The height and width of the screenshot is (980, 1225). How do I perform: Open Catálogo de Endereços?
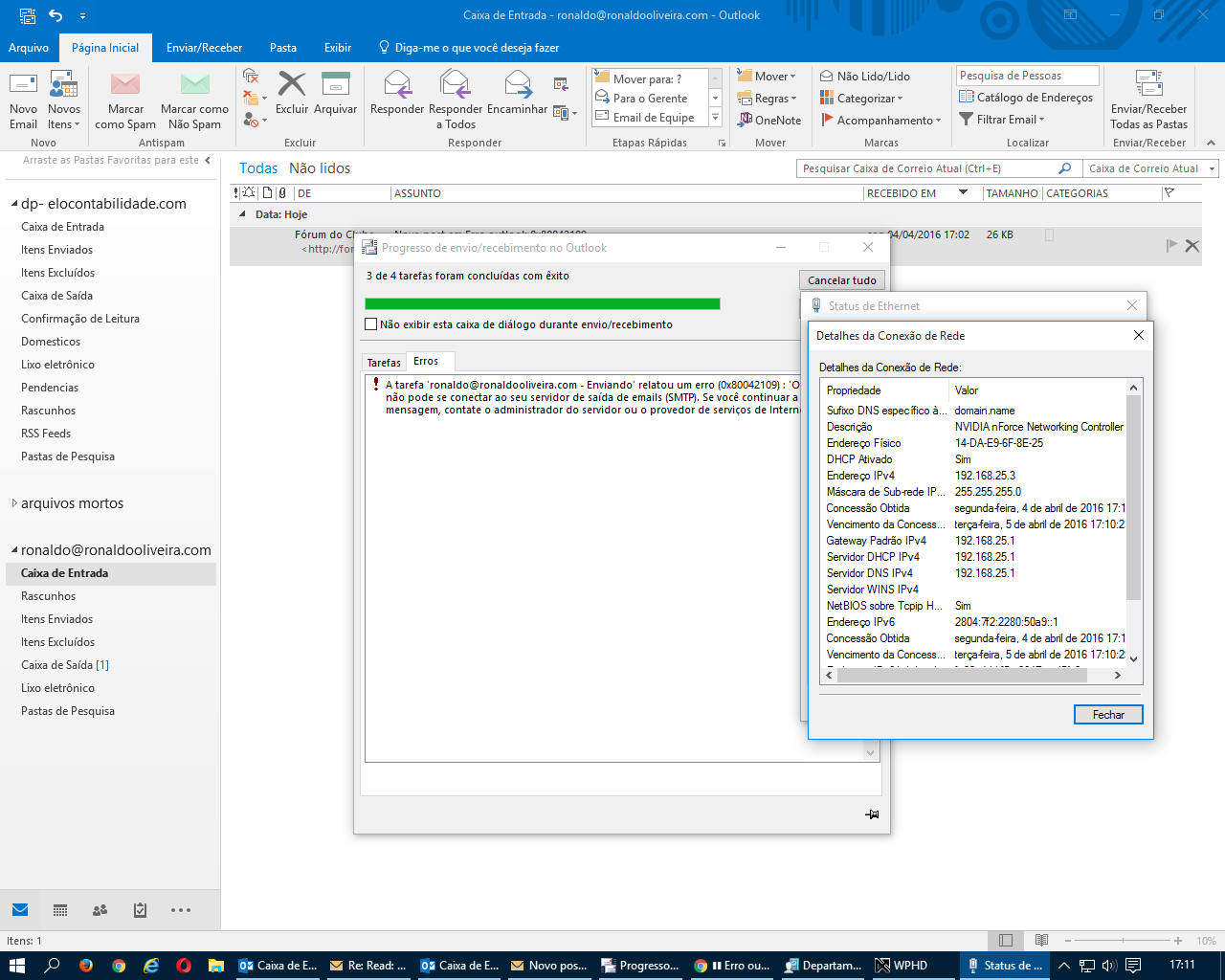(x=1026, y=98)
